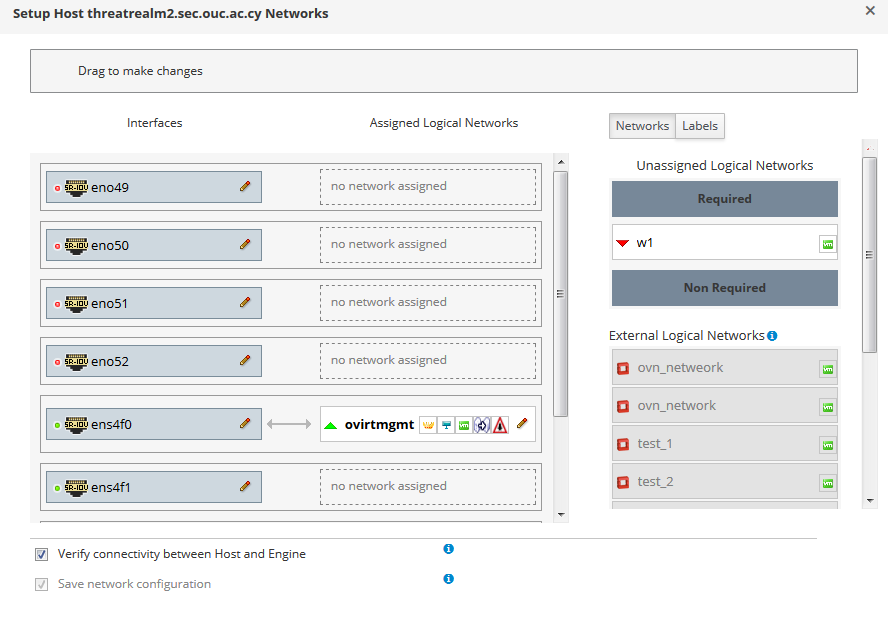Toggle Verify connectivity between Host and Engine

[x=42, y=554]
